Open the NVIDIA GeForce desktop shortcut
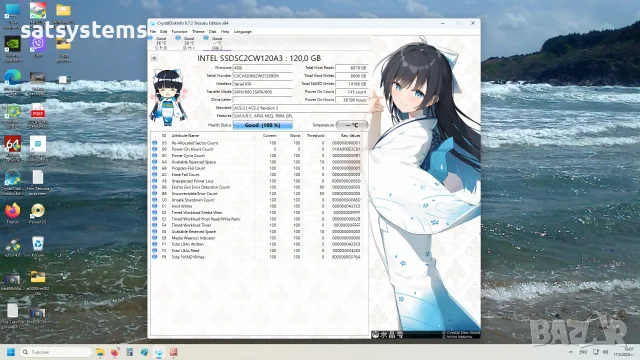This screenshot has height=360, width=640. coord(13,49)
